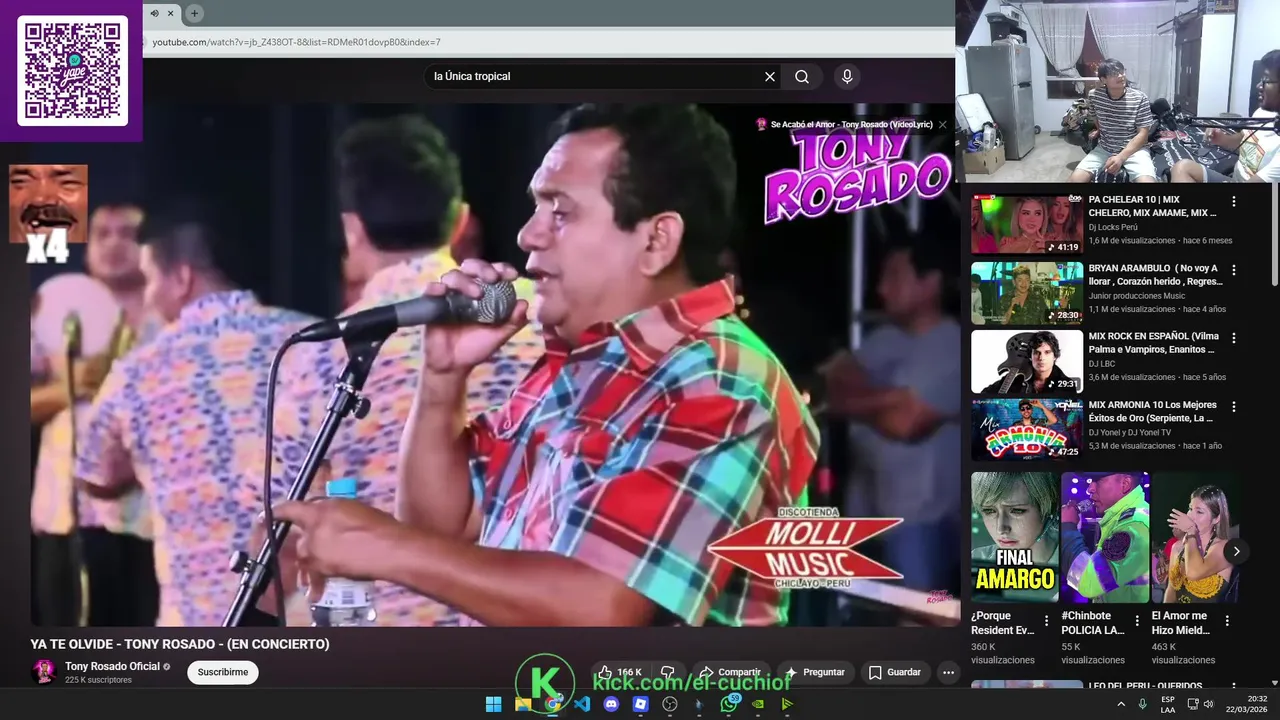Image resolution: width=1280 pixels, height=720 pixels.
Task: Open the Chinbote POLICIA short thumbnail
Action: (x=1105, y=537)
